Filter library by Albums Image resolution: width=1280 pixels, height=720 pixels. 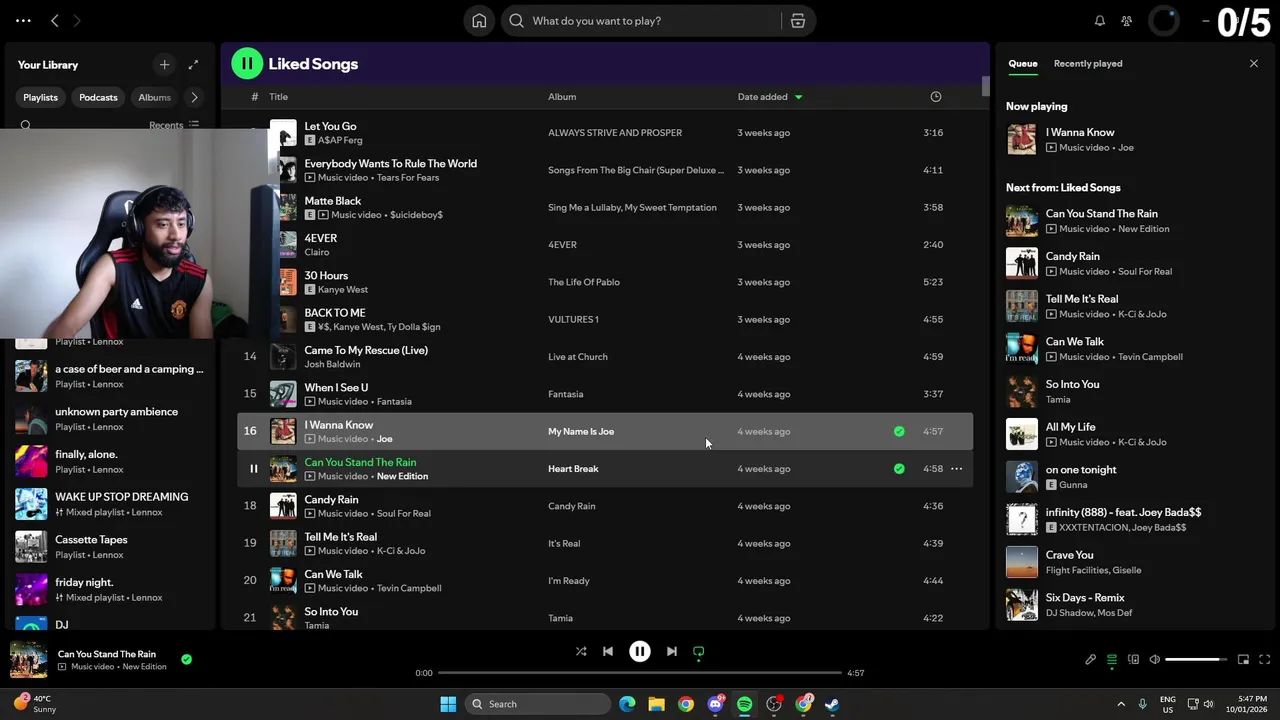tap(154, 97)
